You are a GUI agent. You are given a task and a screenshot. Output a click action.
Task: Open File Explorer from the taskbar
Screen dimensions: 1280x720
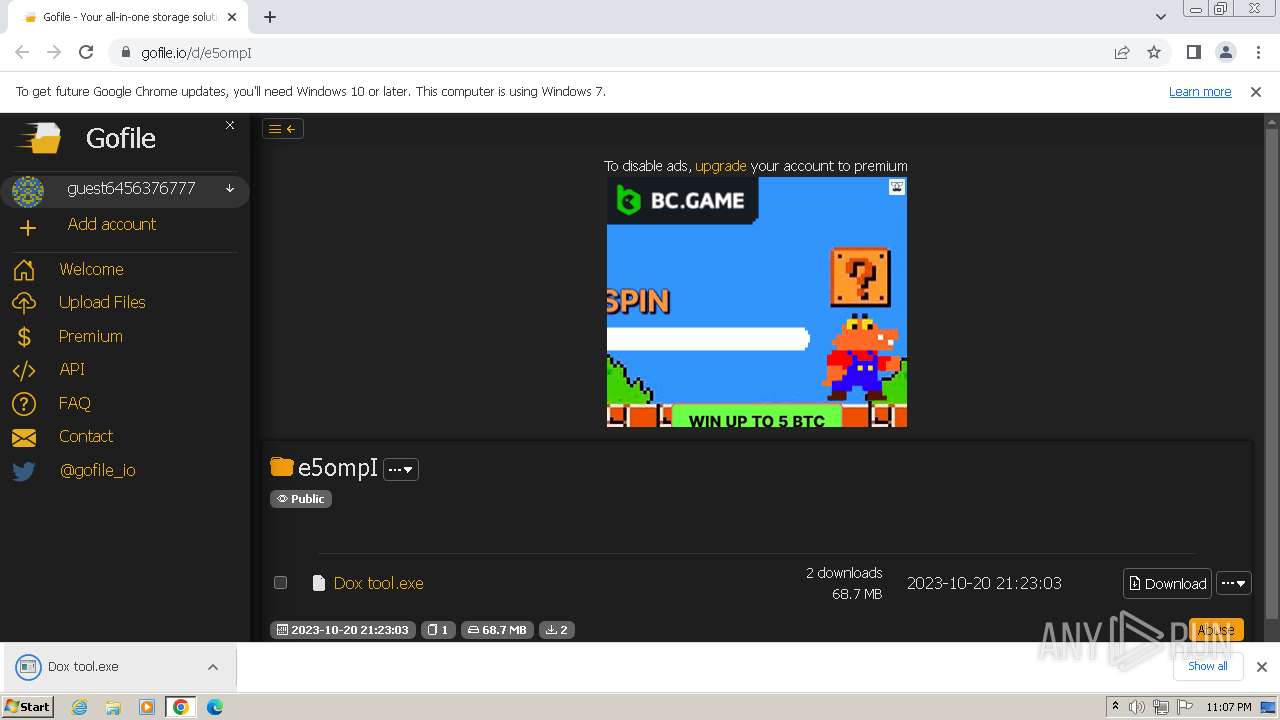[x=113, y=707]
